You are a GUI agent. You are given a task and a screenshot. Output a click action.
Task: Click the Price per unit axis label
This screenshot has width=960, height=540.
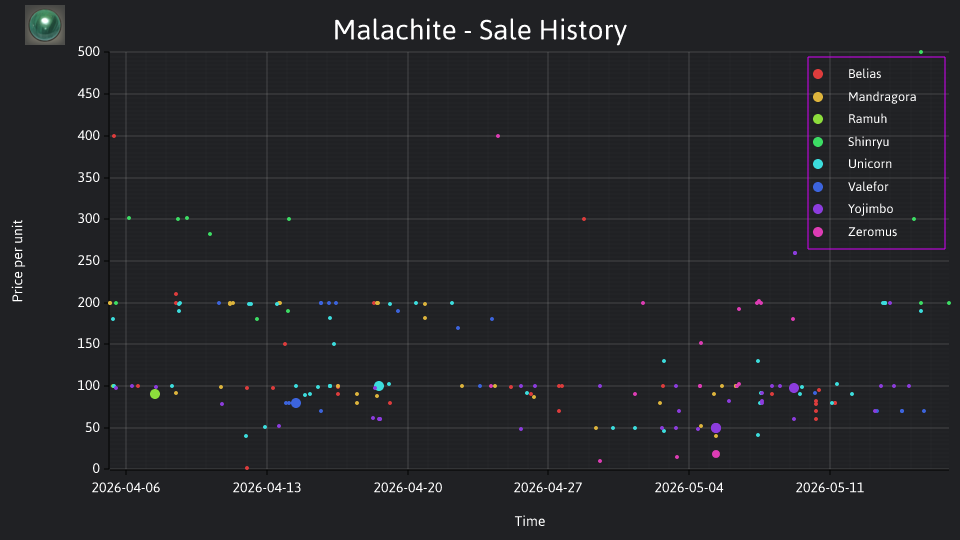(x=18, y=261)
